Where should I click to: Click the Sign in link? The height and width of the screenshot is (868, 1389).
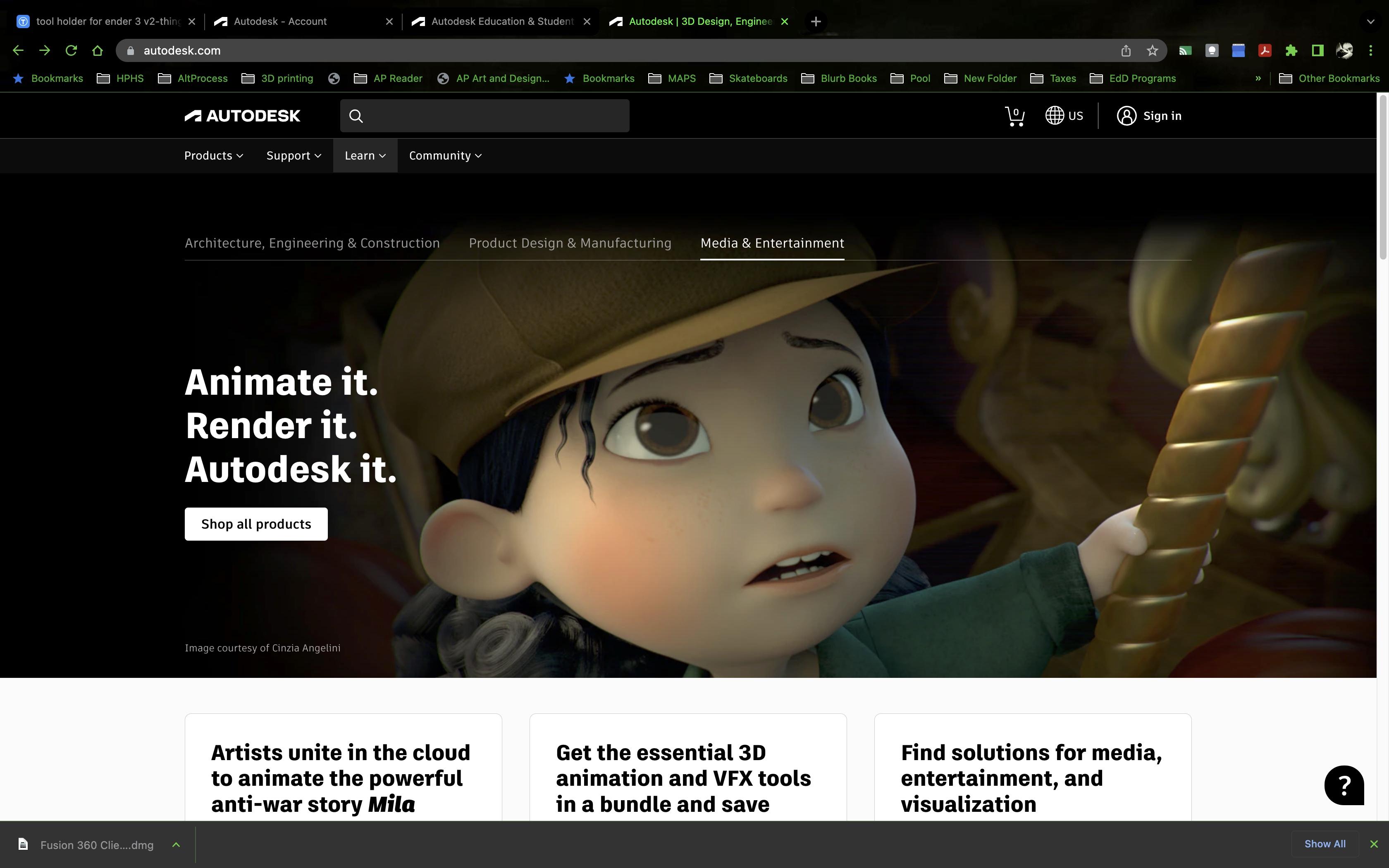pyautogui.click(x=1162, y=116)
